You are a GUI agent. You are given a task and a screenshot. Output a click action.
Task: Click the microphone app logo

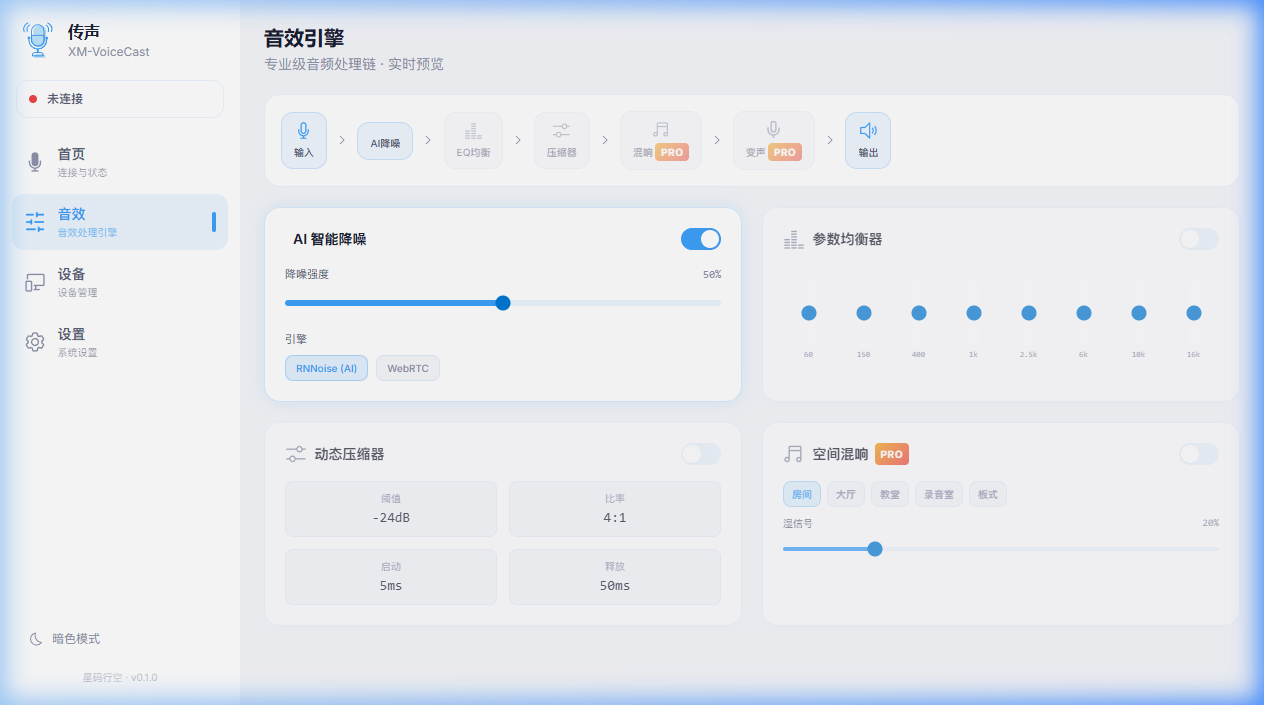coord(38,40)
